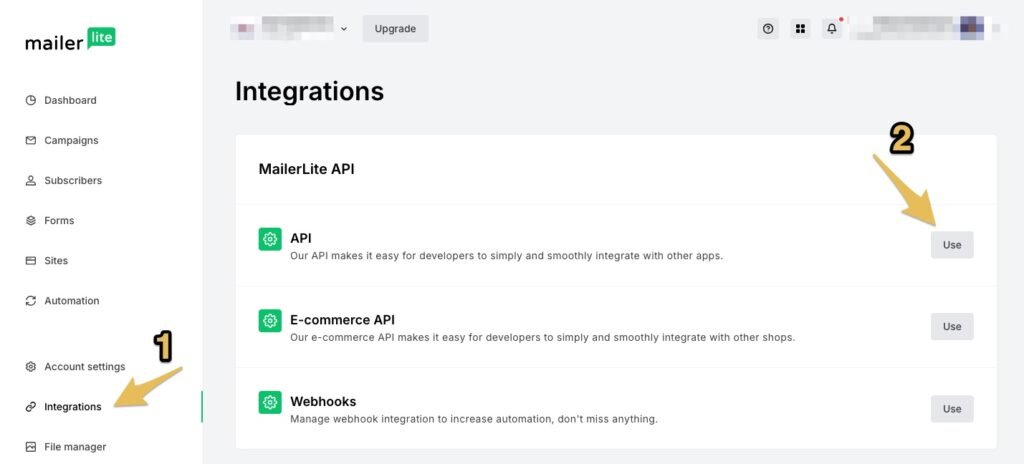Viewport: 1024px width, 464px height.
Task: Click the green gear icon beside E-commerce API
Action: [x=270, y=321]
